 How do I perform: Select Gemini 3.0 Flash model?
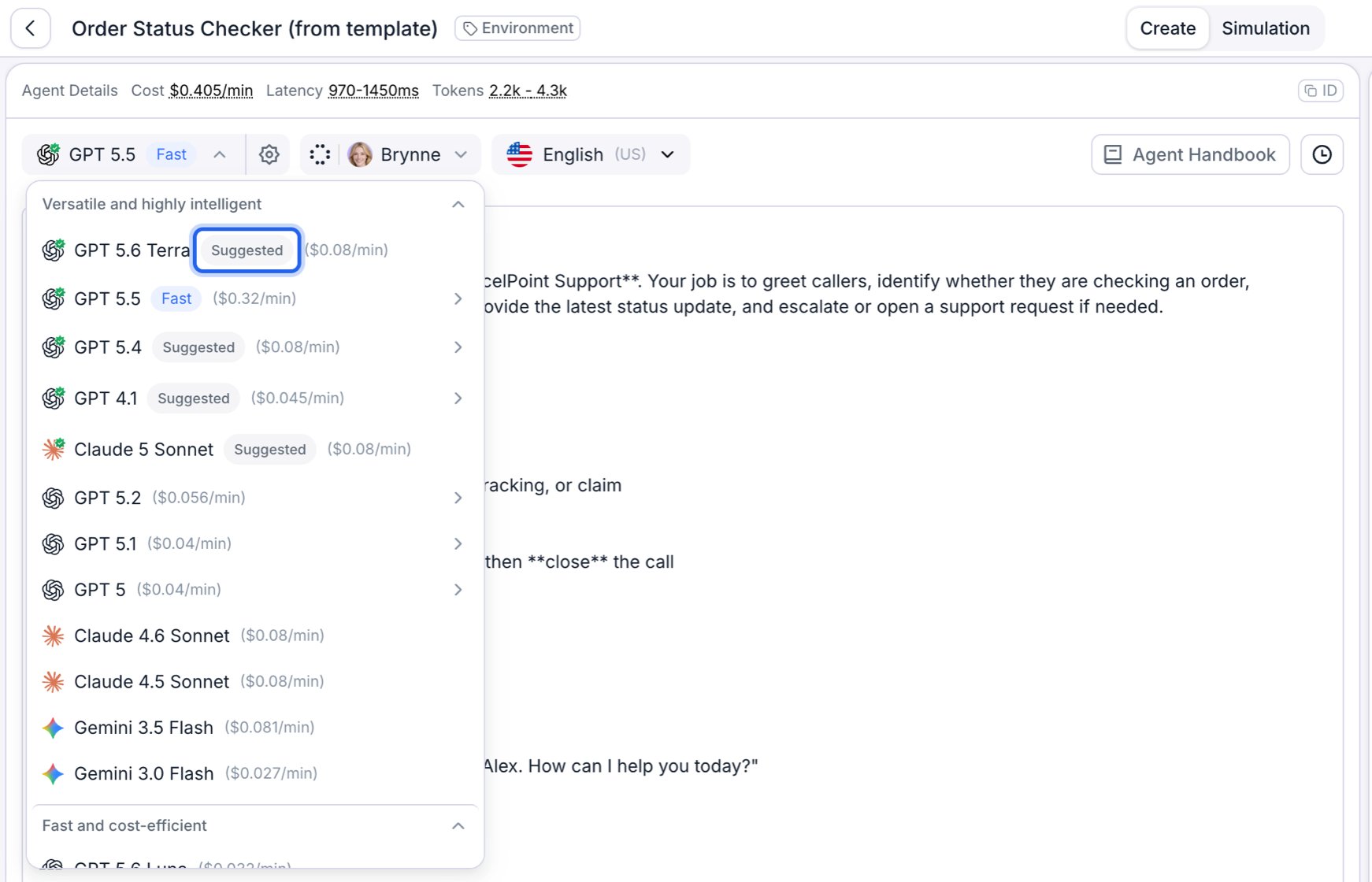coord(255,773)
